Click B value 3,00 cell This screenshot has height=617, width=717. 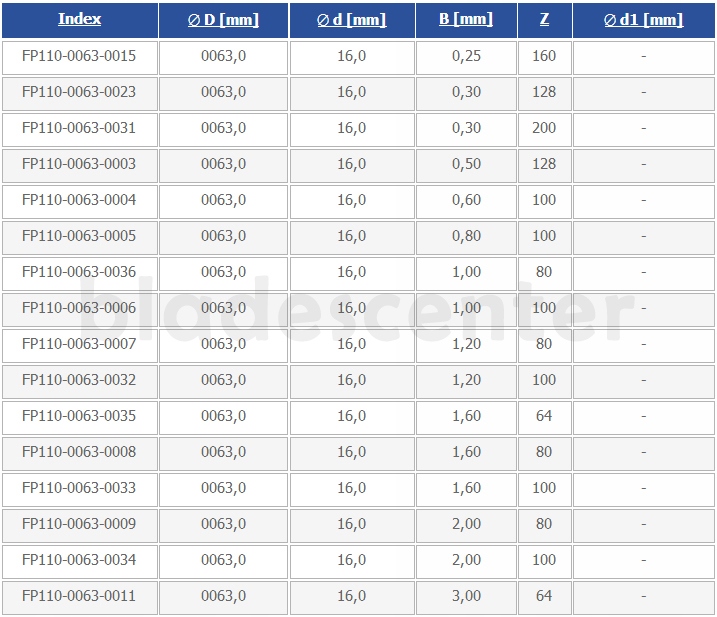click(x=466, y=598)
